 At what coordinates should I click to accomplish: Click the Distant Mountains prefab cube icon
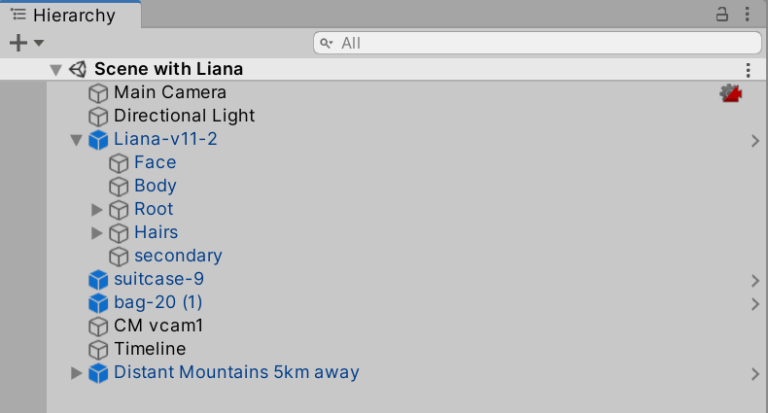point(98,373)
